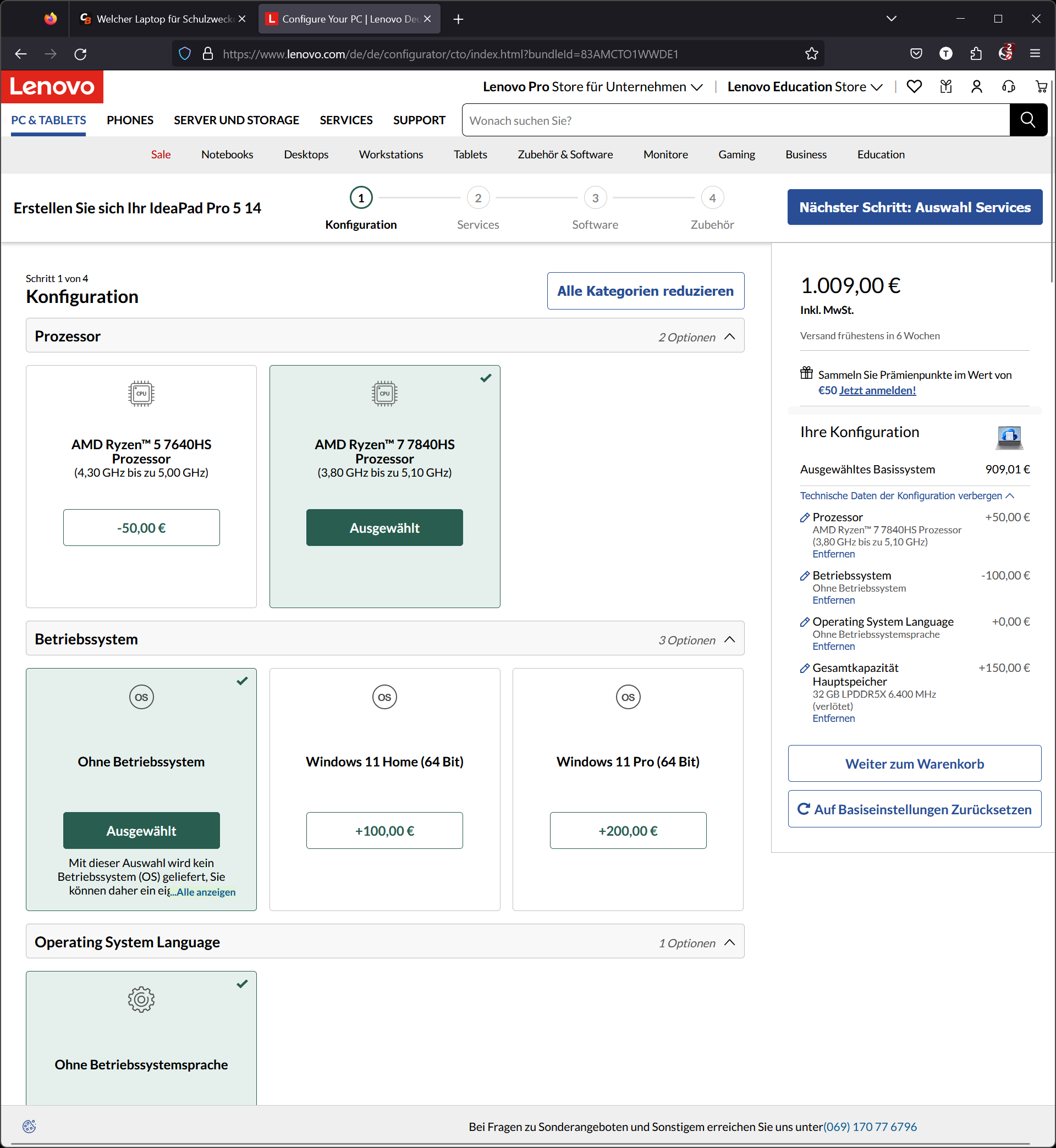Choose Windows 11 Pro for +200,00 €
This screenshot has height=1148, width=1056.
[628, 830]
